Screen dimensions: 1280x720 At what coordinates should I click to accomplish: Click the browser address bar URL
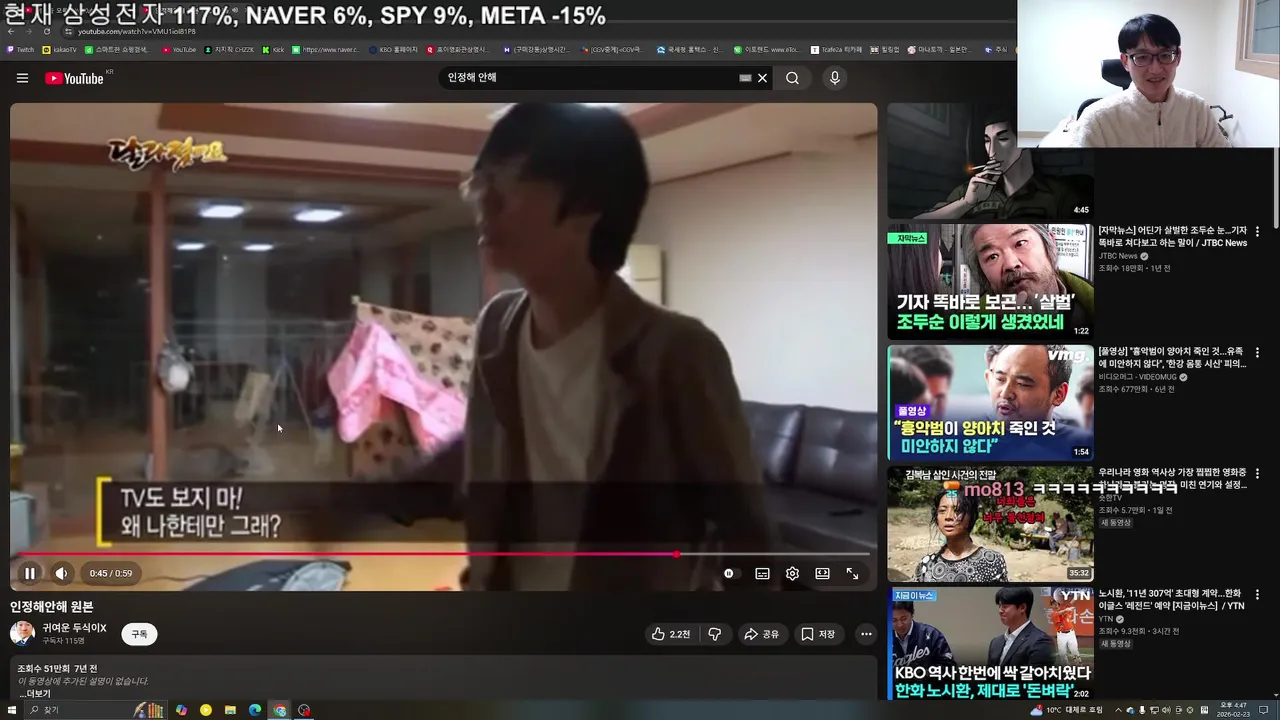coord(137,32)
